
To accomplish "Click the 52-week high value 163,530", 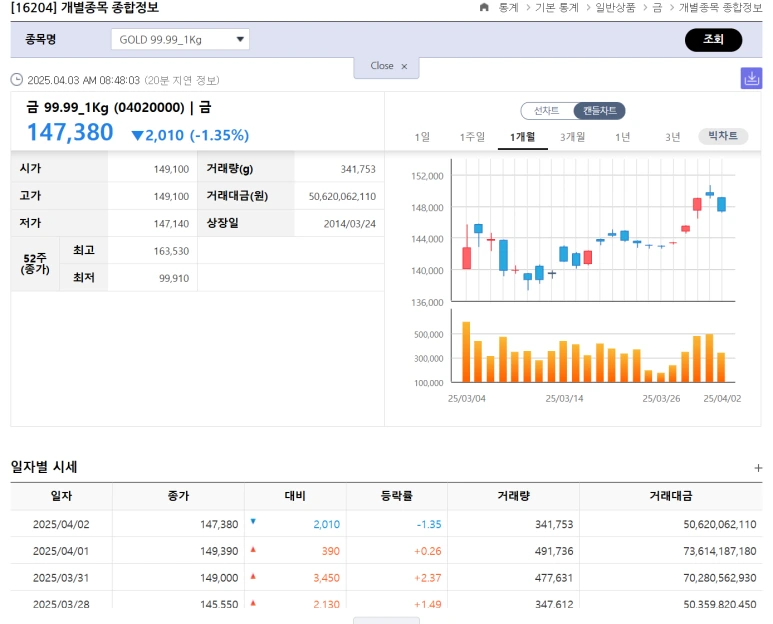I will (x=171, y=251).
